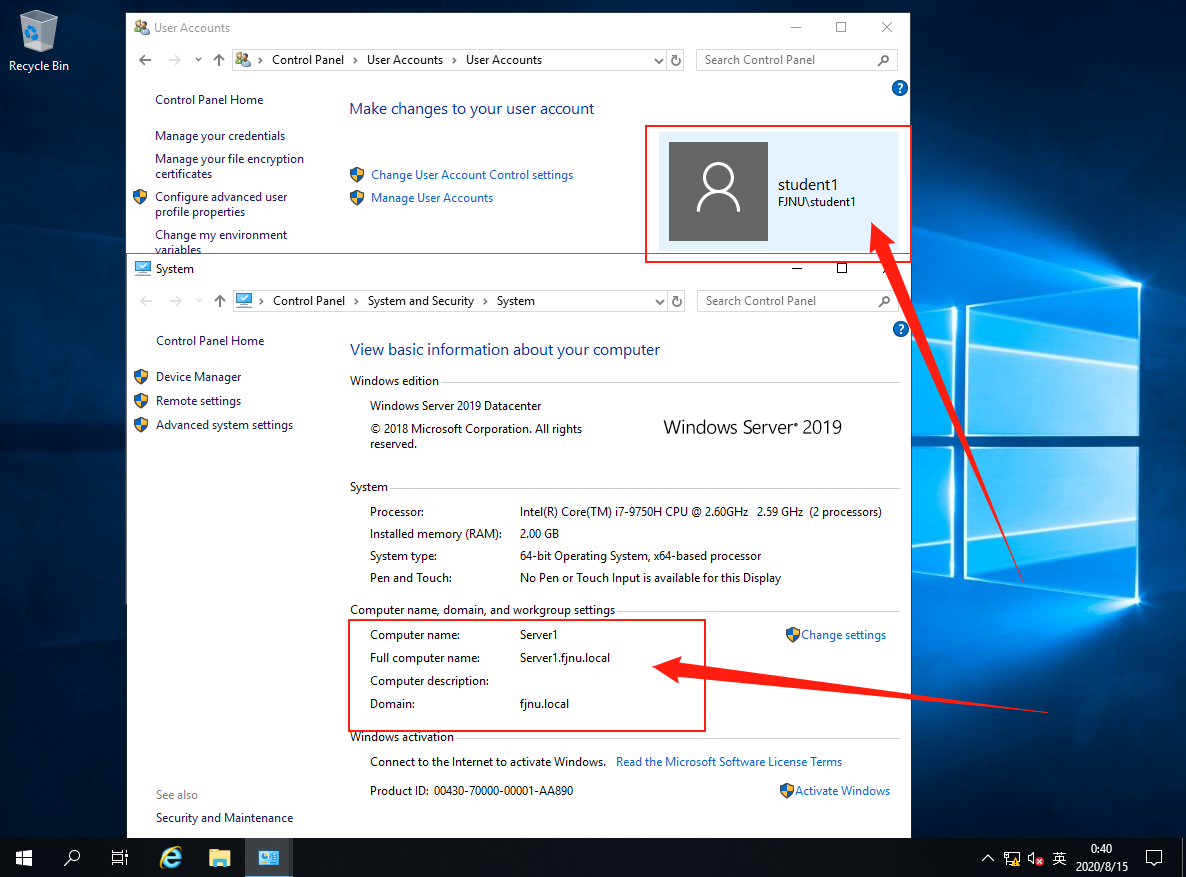Open Action Center notifications icon
Image resolution: width=1186 pixels, height=877 pixels.
(1153, 858)
